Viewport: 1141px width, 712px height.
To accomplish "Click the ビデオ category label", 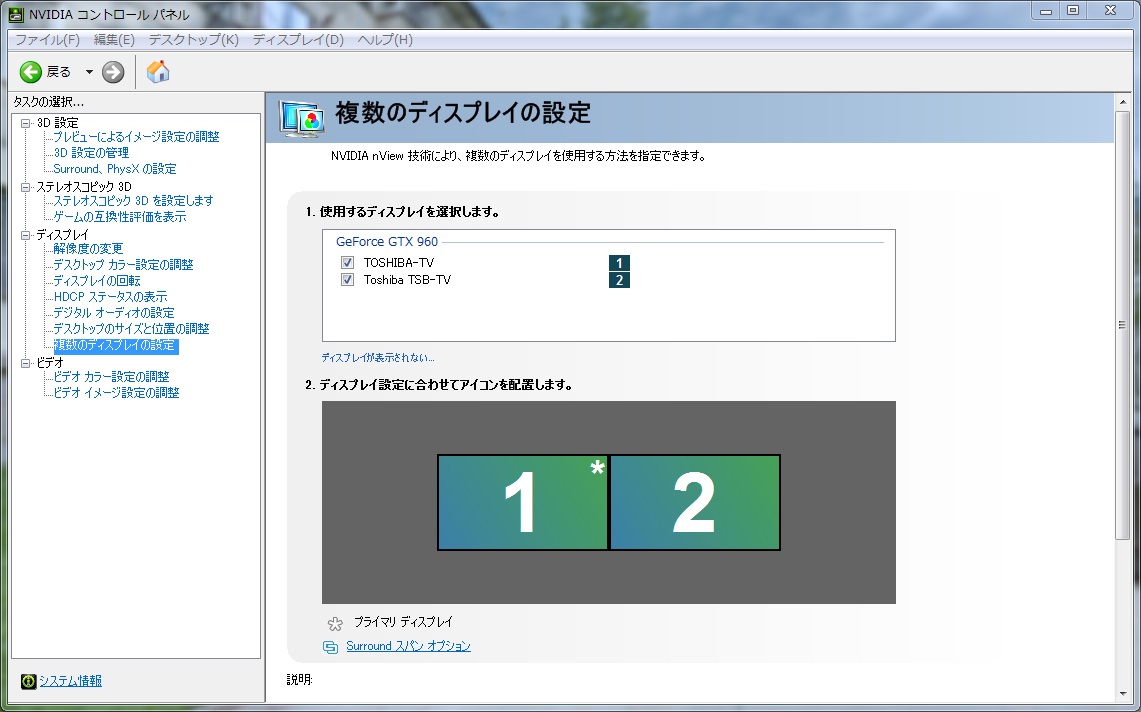I will click(x=50, y=363).
